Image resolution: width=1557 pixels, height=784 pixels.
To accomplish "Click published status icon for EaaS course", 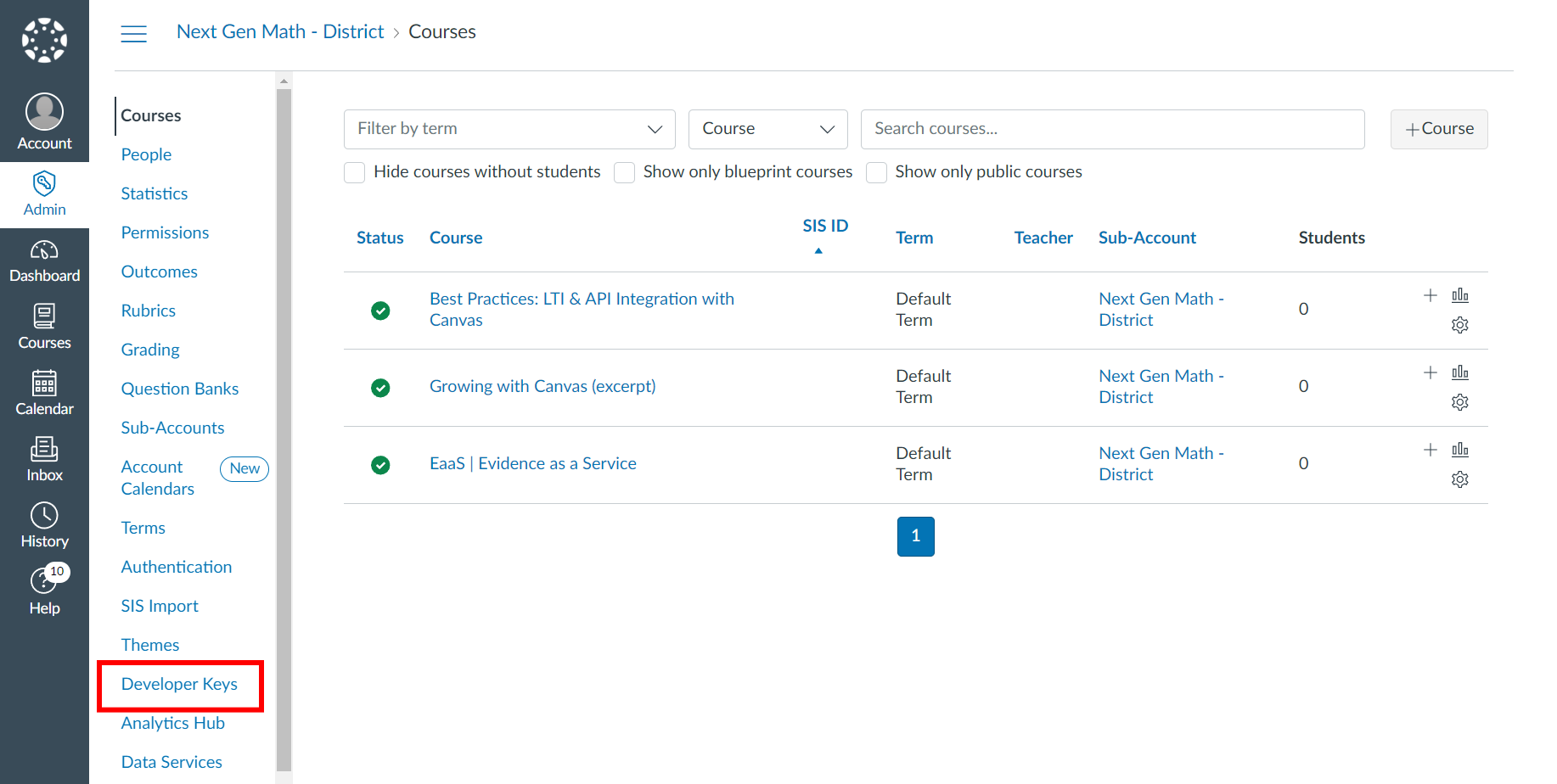I will click(x=380, y=465).
